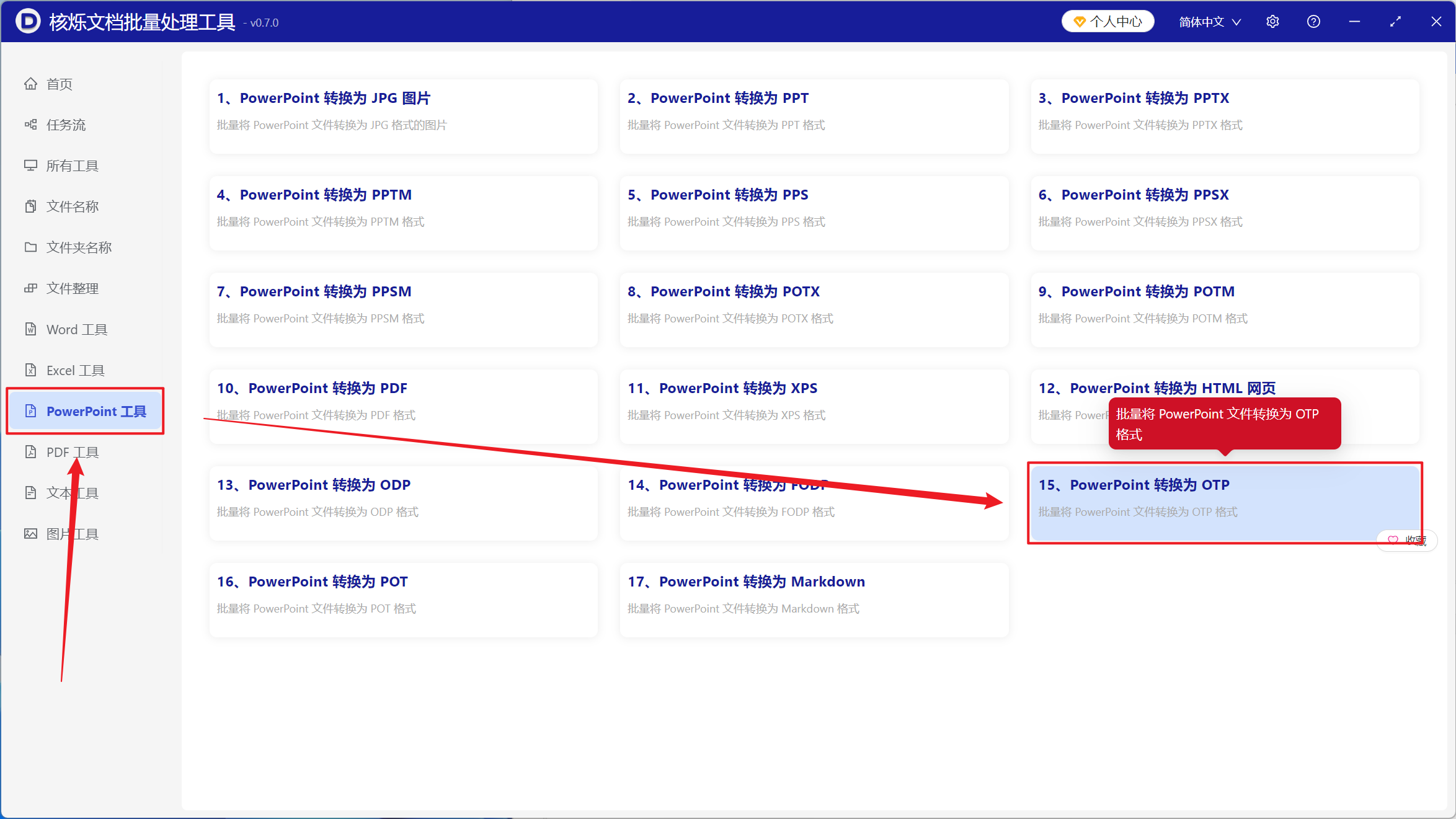Open the 简体中文 language dropdown
Viewport: 1456px width, 819px height.
tap(1210, 22)
